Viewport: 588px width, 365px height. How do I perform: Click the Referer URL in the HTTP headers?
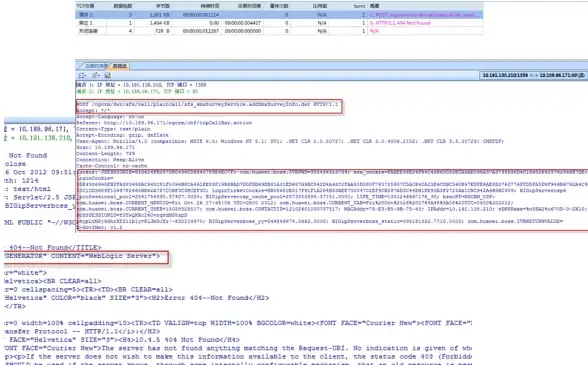tap(178, 123)
